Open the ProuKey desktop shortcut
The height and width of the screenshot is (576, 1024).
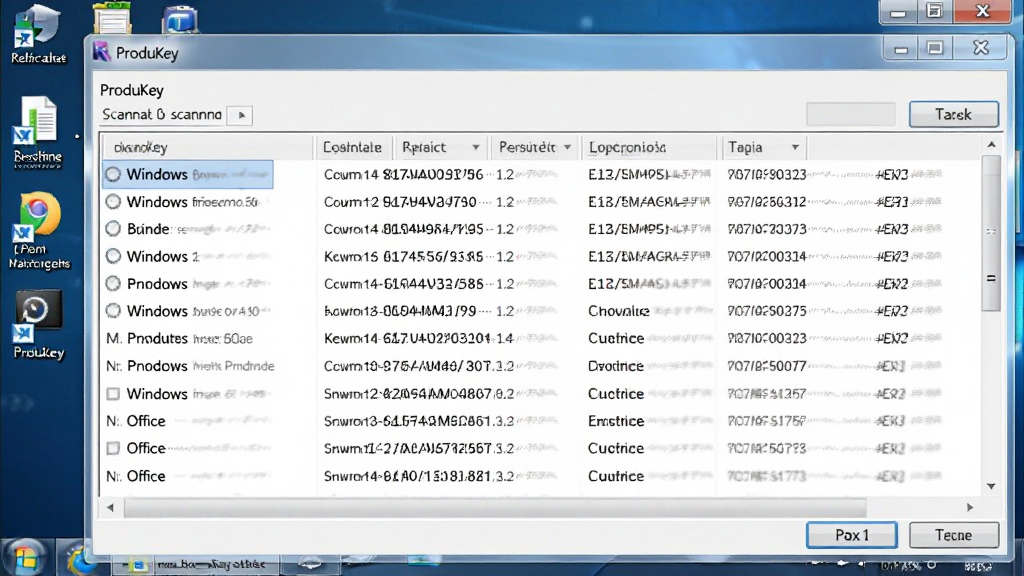pyautogui.click(x=38, y=324)
